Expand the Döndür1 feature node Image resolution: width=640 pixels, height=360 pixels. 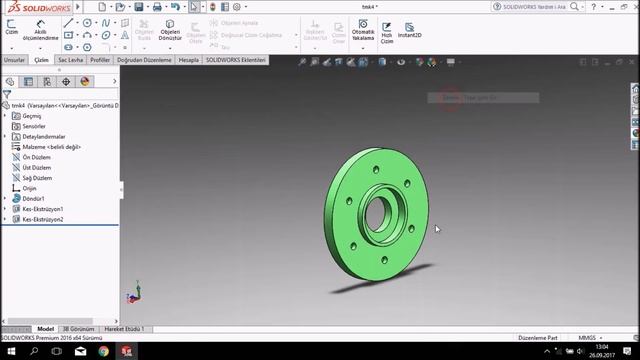(5, 198)
